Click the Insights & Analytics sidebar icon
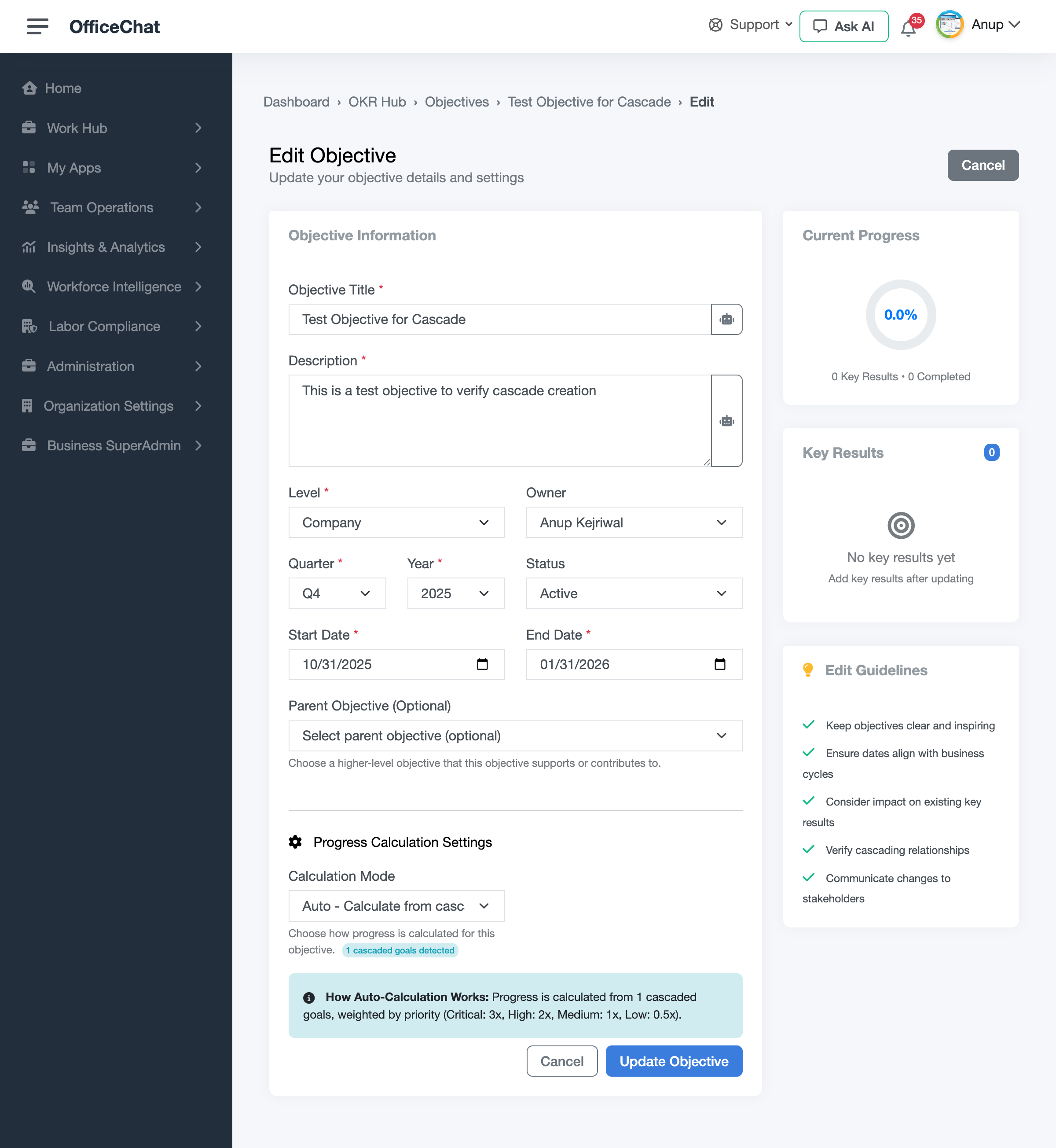Viewport: 1056px width, 1148px height. click(x=29, y=247)
